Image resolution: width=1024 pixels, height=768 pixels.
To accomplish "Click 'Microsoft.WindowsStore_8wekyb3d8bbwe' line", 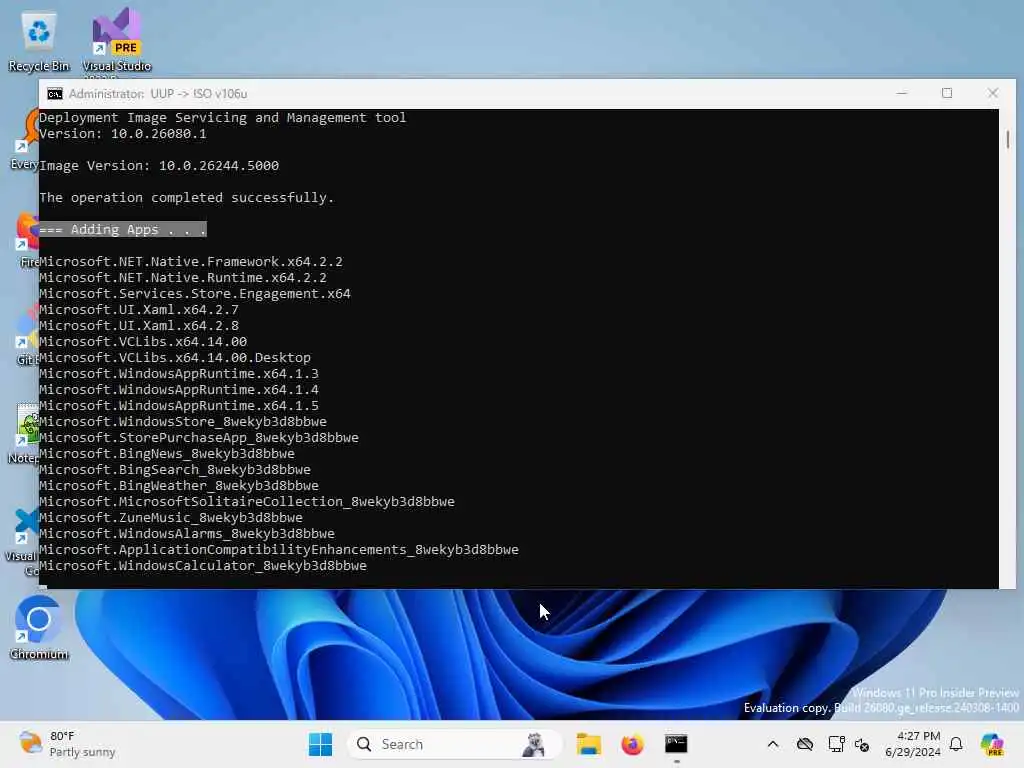I will pos(183,422).
